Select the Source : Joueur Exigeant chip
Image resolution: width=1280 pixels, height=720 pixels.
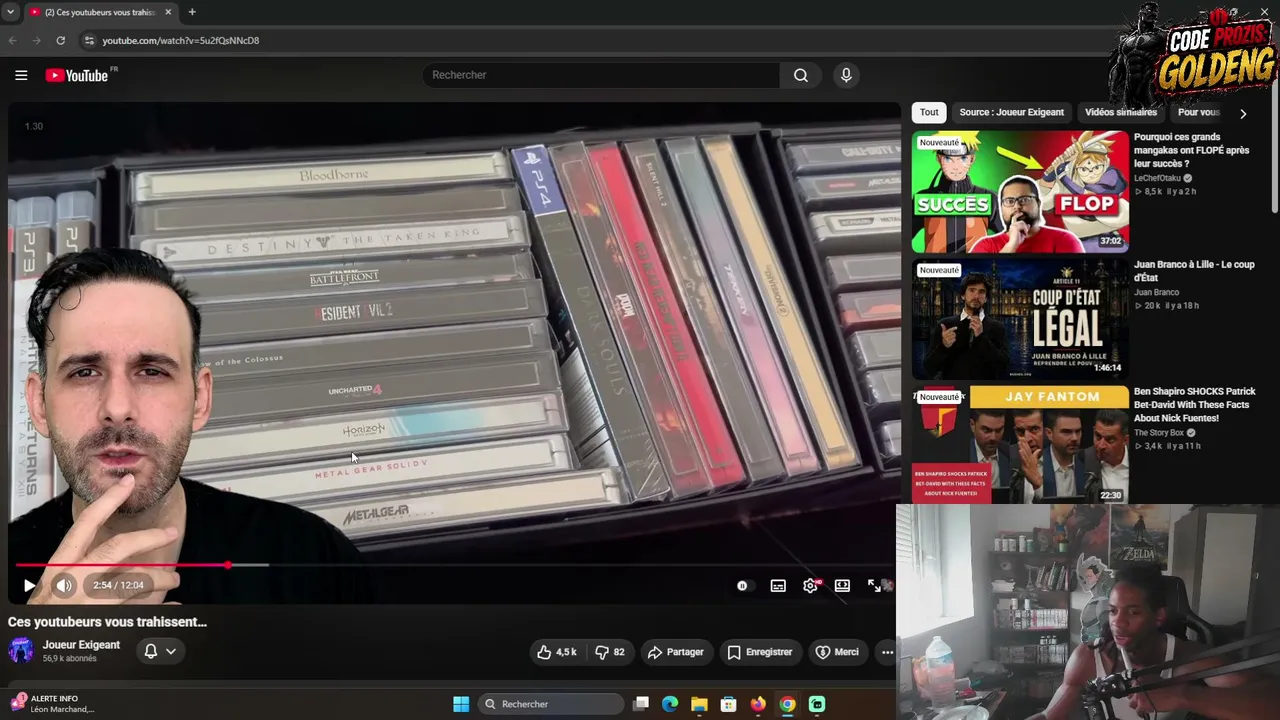(x=1011, y=112)
